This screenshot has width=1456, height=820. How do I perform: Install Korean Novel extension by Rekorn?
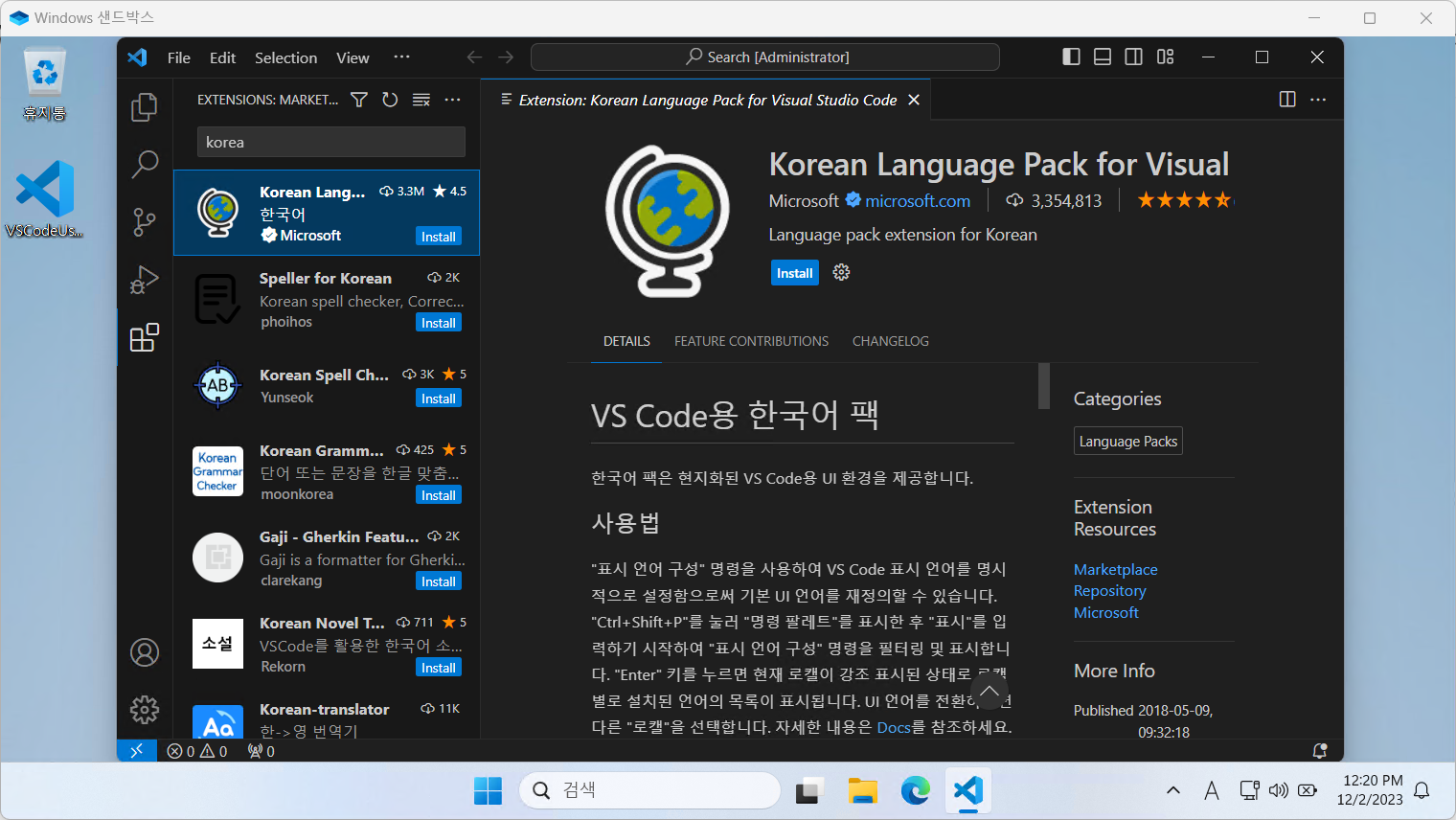tap(439, 668)
